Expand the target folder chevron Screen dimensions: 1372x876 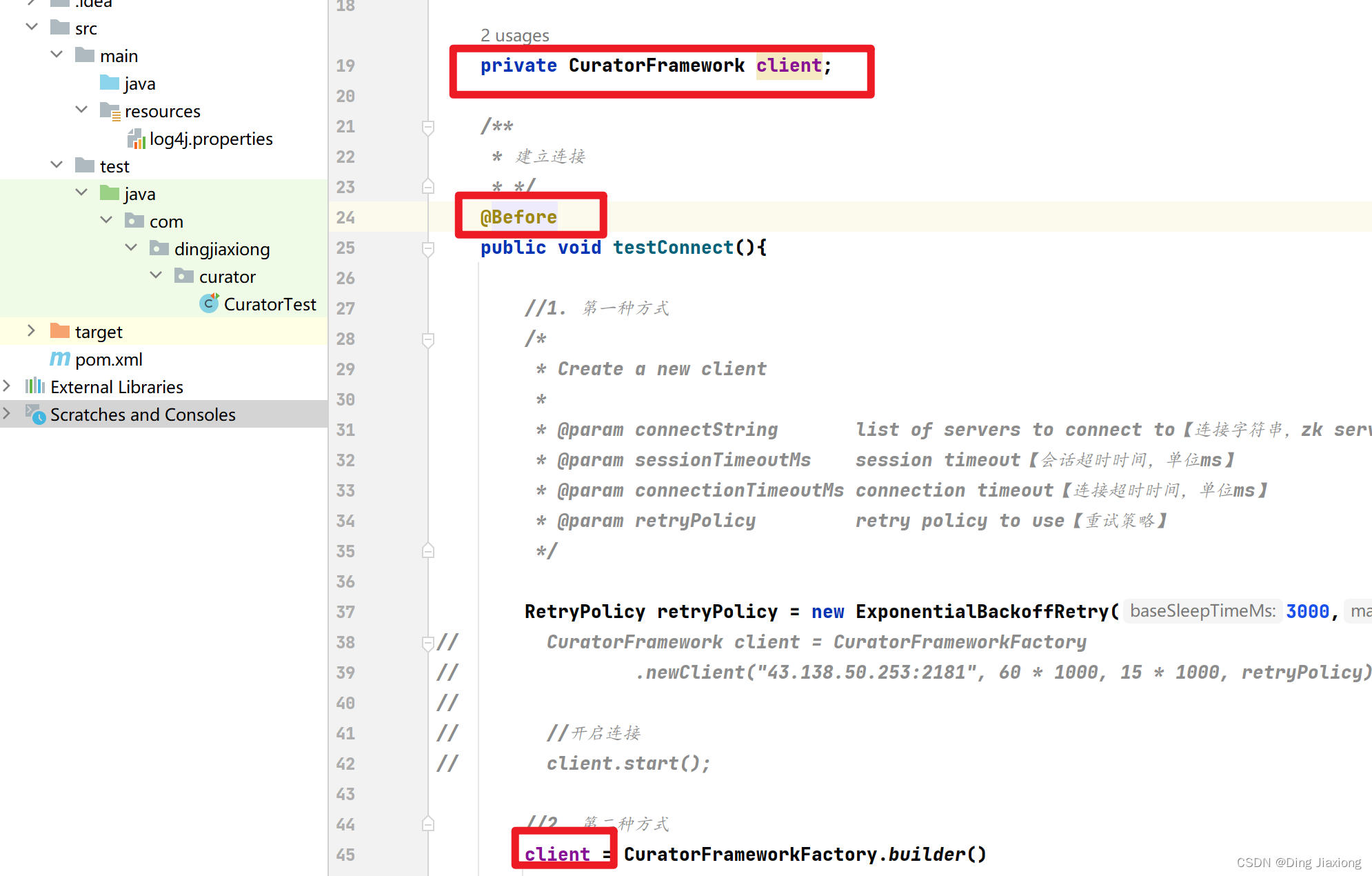click(x=31, y=330)
